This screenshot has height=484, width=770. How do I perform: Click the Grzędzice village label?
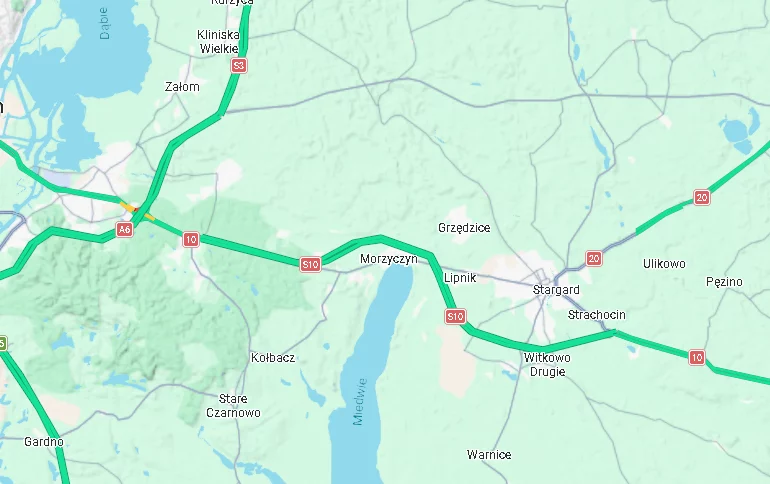point(464,228)
